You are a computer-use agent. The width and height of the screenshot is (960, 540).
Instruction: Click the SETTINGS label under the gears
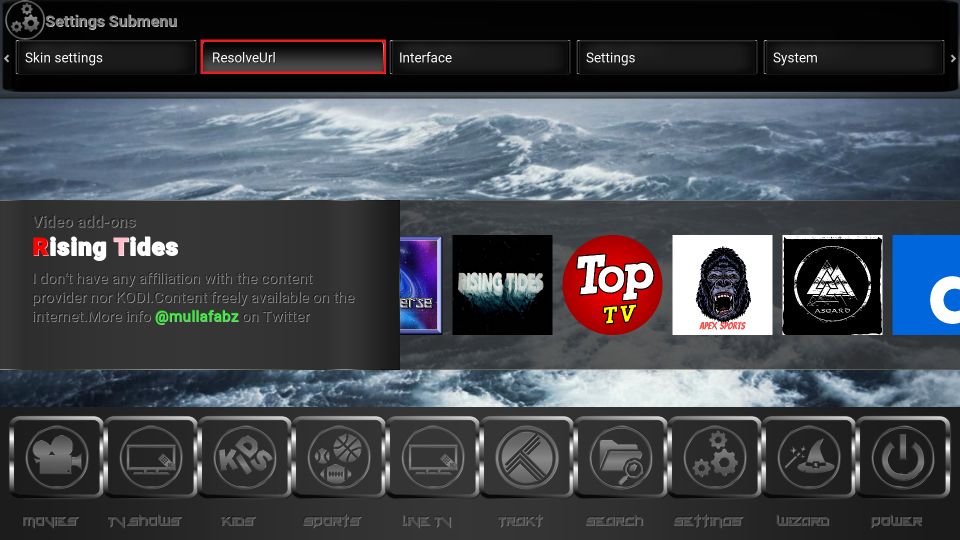tap(708, 521)
